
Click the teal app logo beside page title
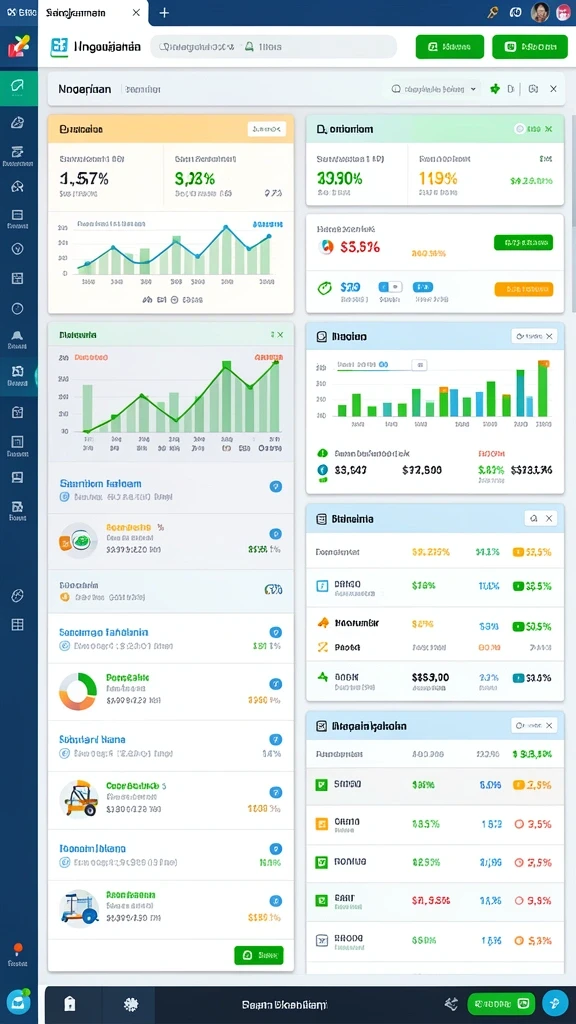click(x=59, y=47)
